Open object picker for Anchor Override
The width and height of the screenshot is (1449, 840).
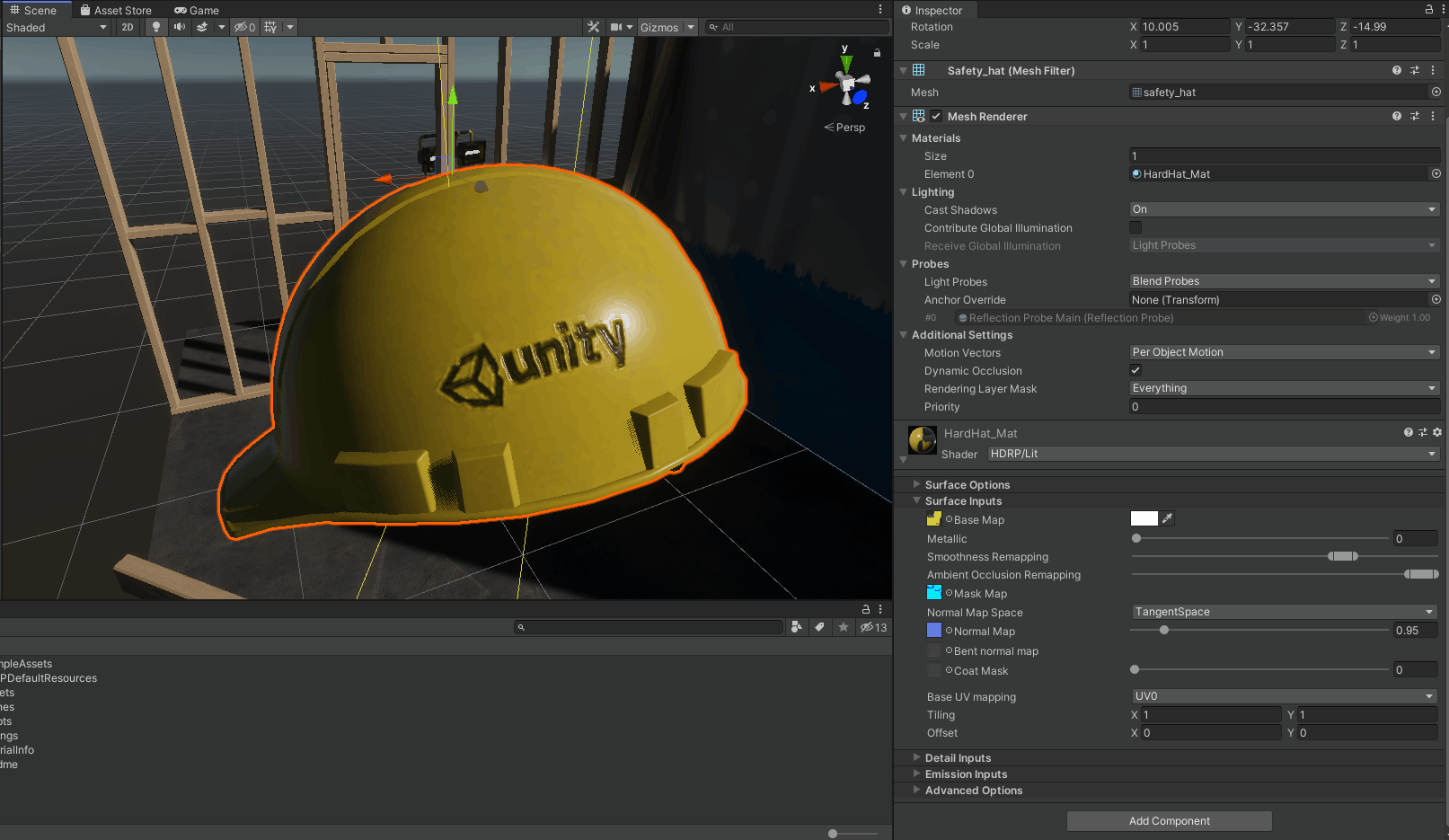click(x=1436, y=299)
